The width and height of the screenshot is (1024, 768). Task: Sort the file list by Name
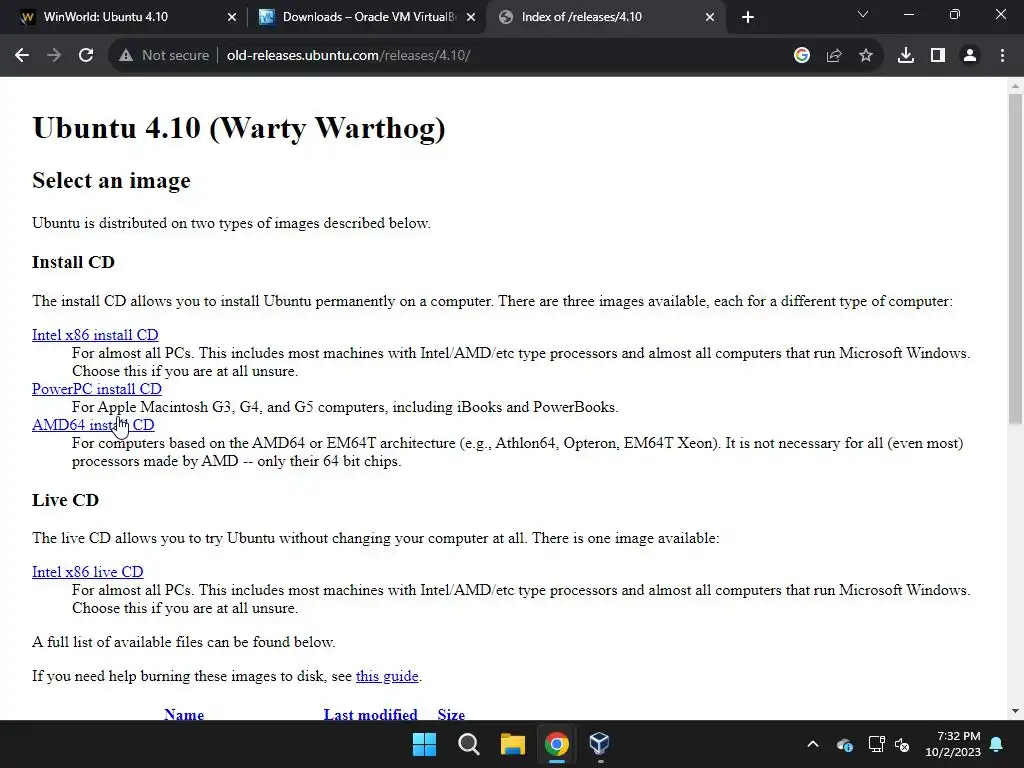coord(184,714)
